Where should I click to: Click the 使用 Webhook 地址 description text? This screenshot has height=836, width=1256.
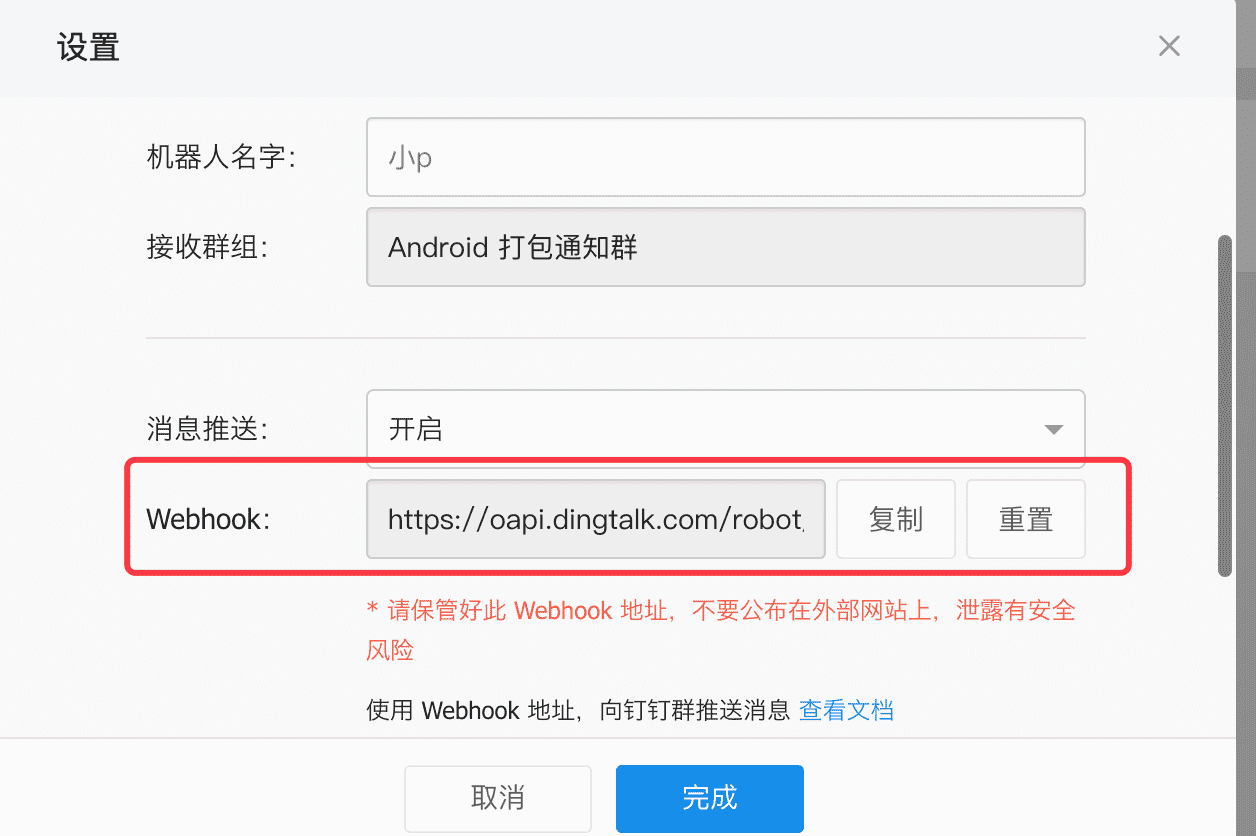[579, 711]
